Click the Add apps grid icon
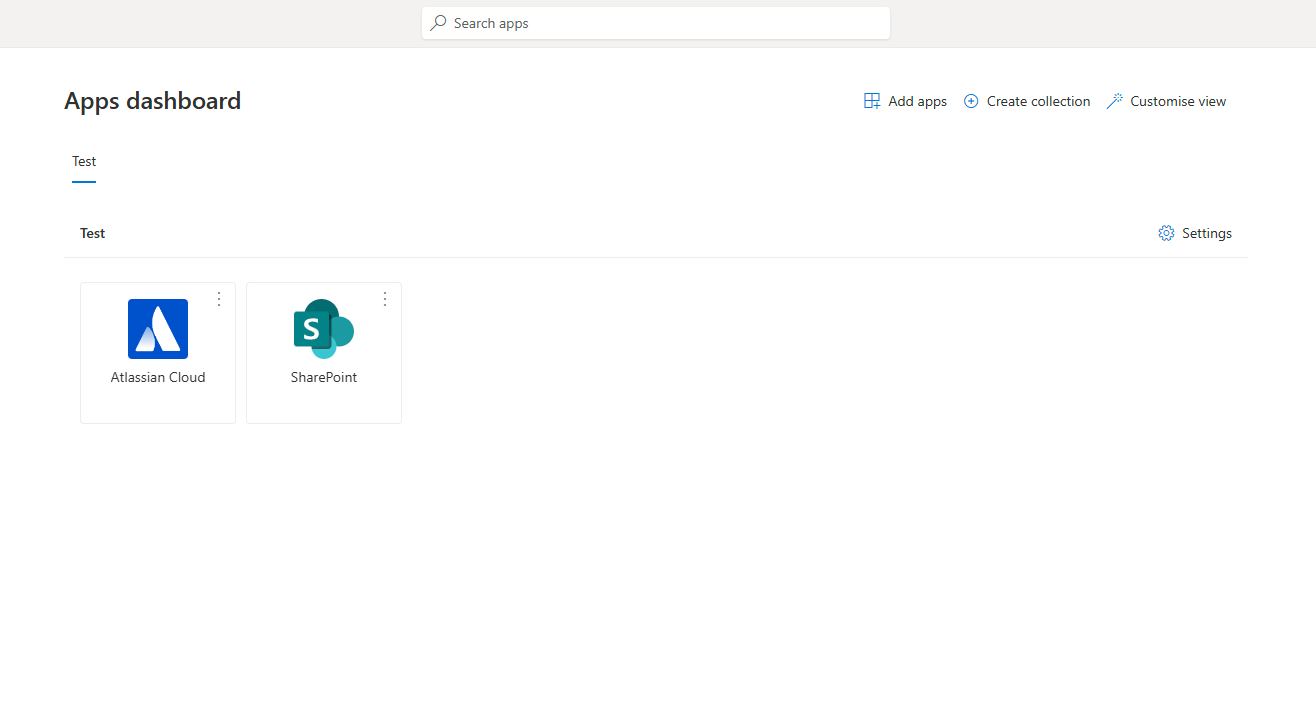The image size is (1316, 703). [x=872, y=101]
